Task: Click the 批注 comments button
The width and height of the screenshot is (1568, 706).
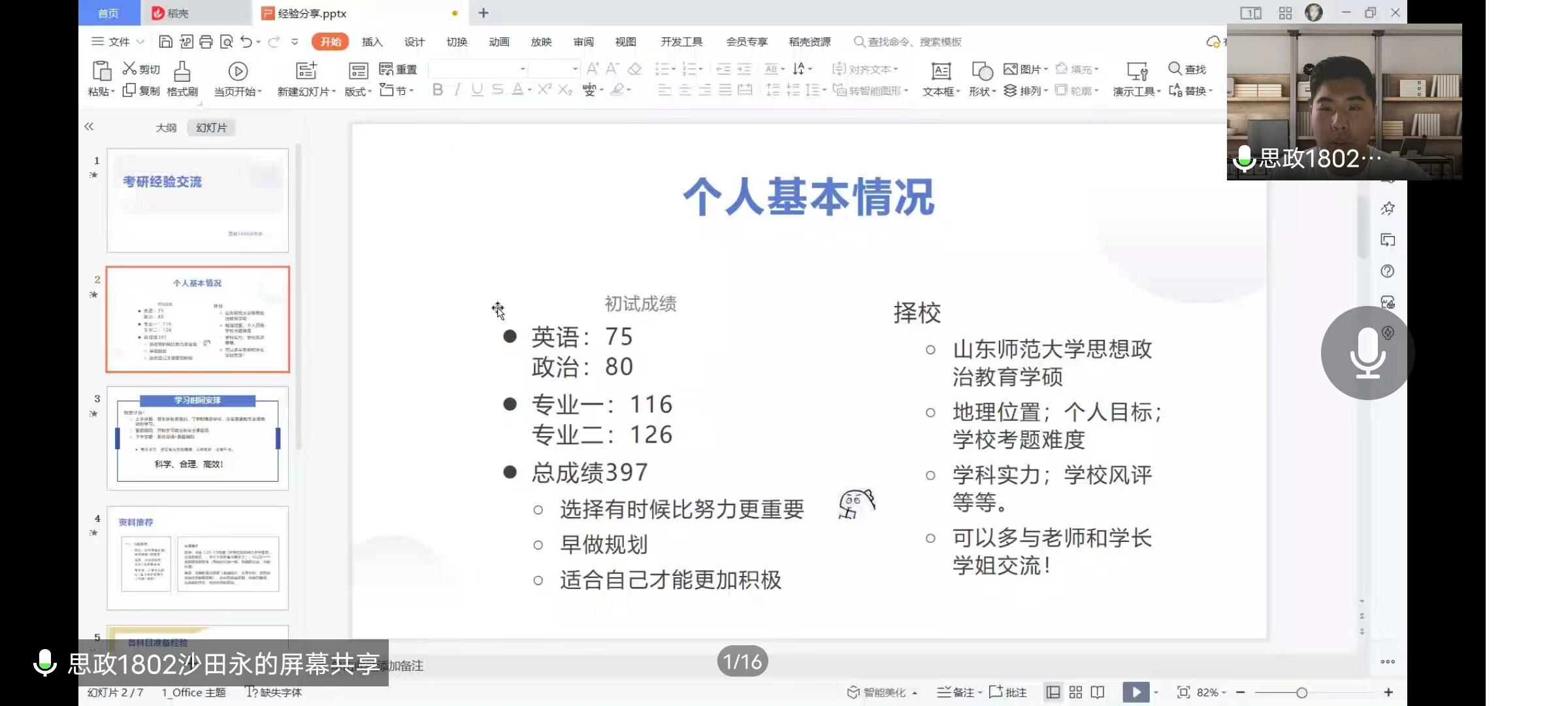Action: click(x=1008, y=692)
